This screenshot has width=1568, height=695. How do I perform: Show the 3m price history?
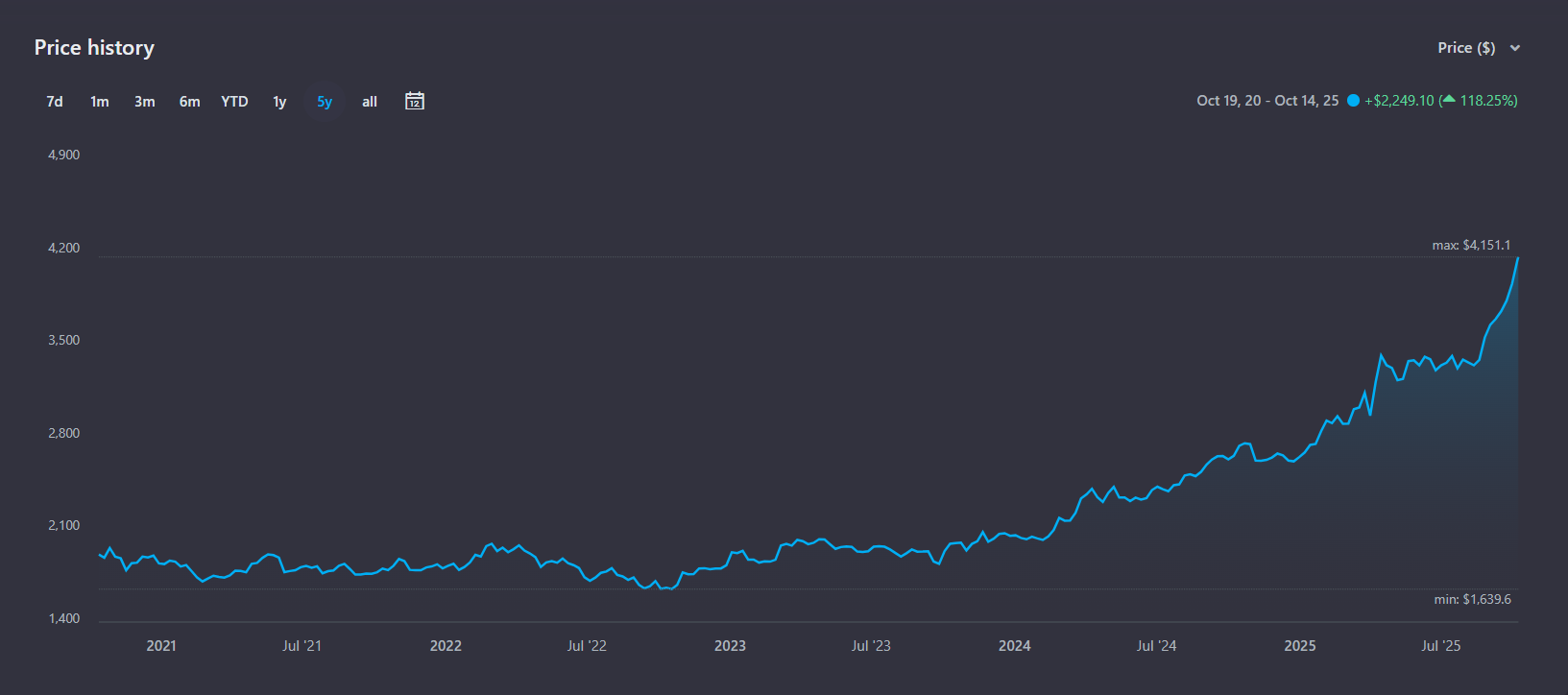pyautogui.click(x=145, y=102)
